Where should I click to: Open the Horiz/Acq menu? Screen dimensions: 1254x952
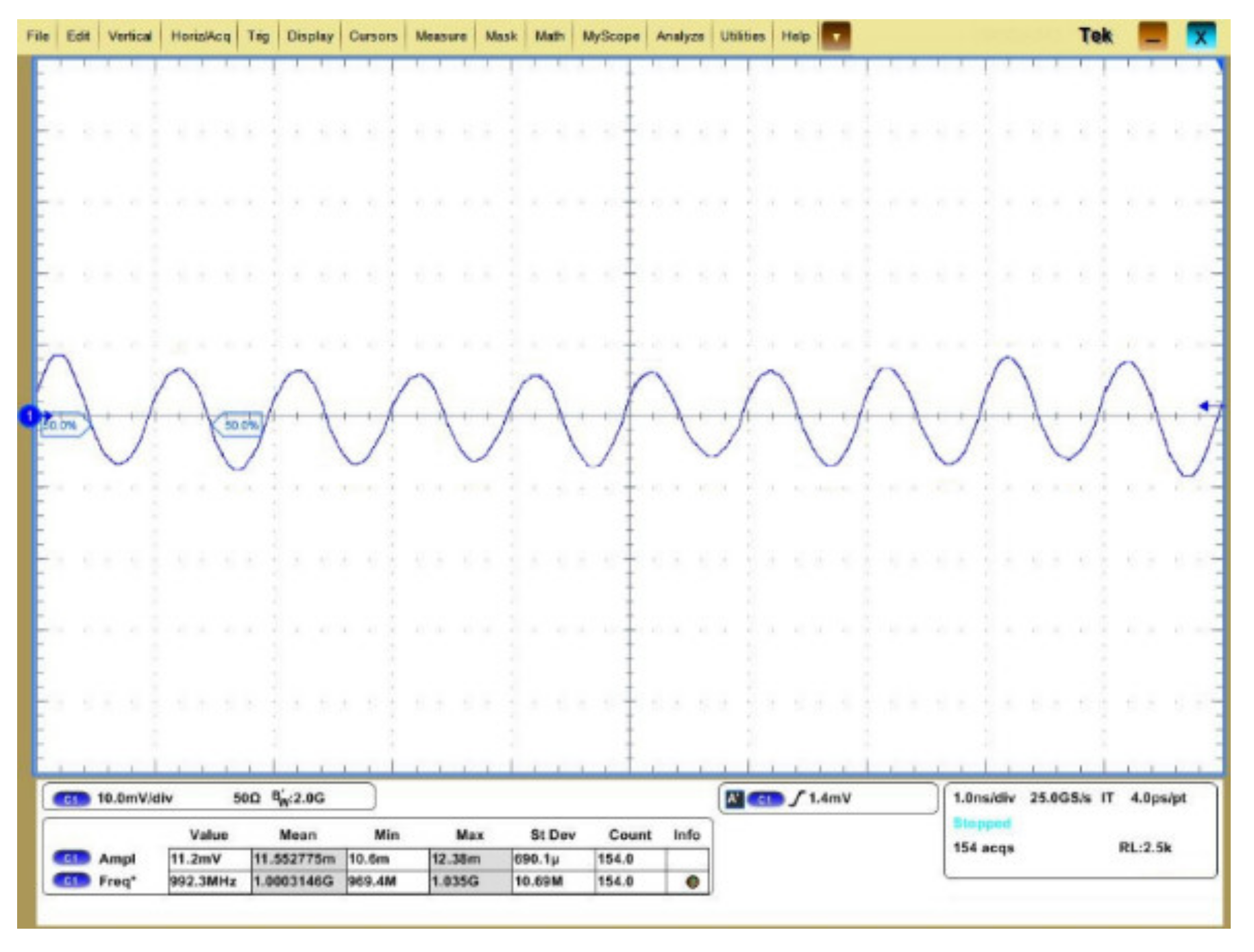[x=201, y=36]
